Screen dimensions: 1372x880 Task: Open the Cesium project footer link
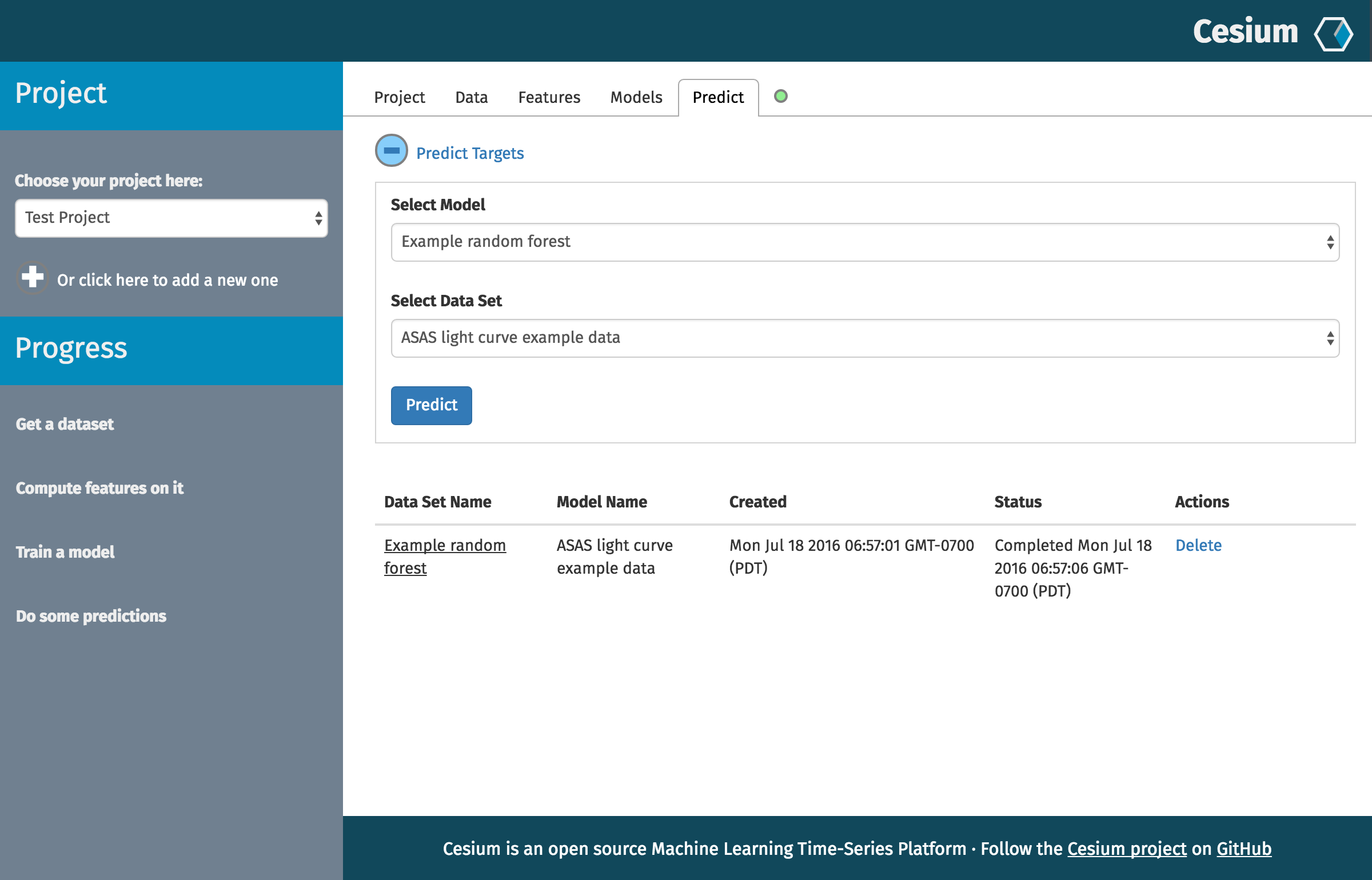pyautogui.click(x=1126, y=849)
